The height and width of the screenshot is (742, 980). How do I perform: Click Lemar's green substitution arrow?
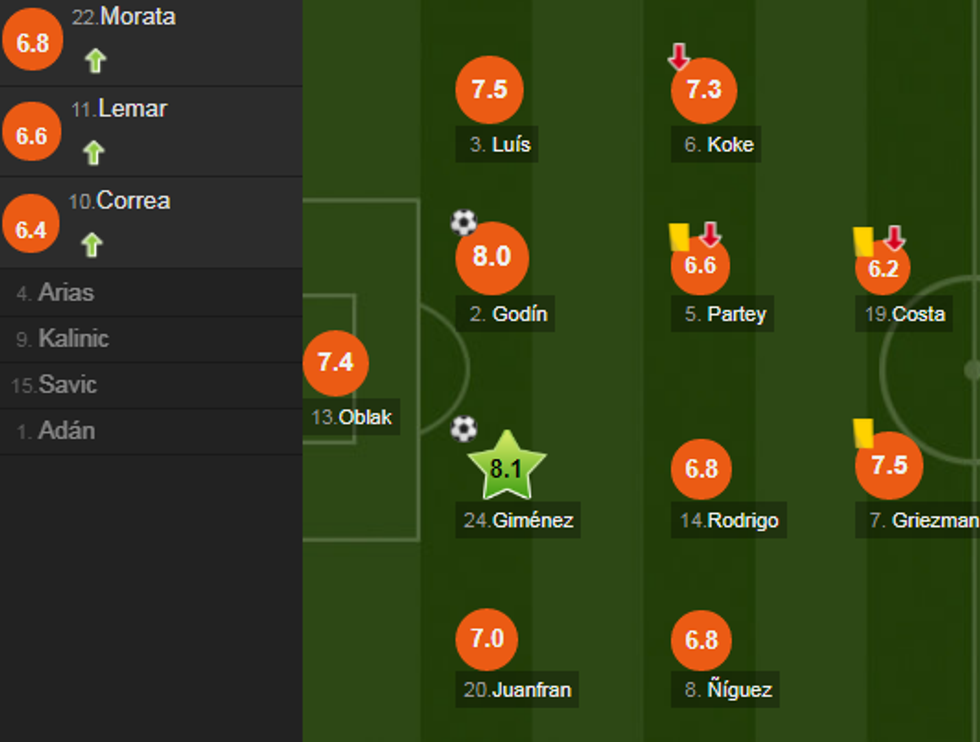click(93, 153)
